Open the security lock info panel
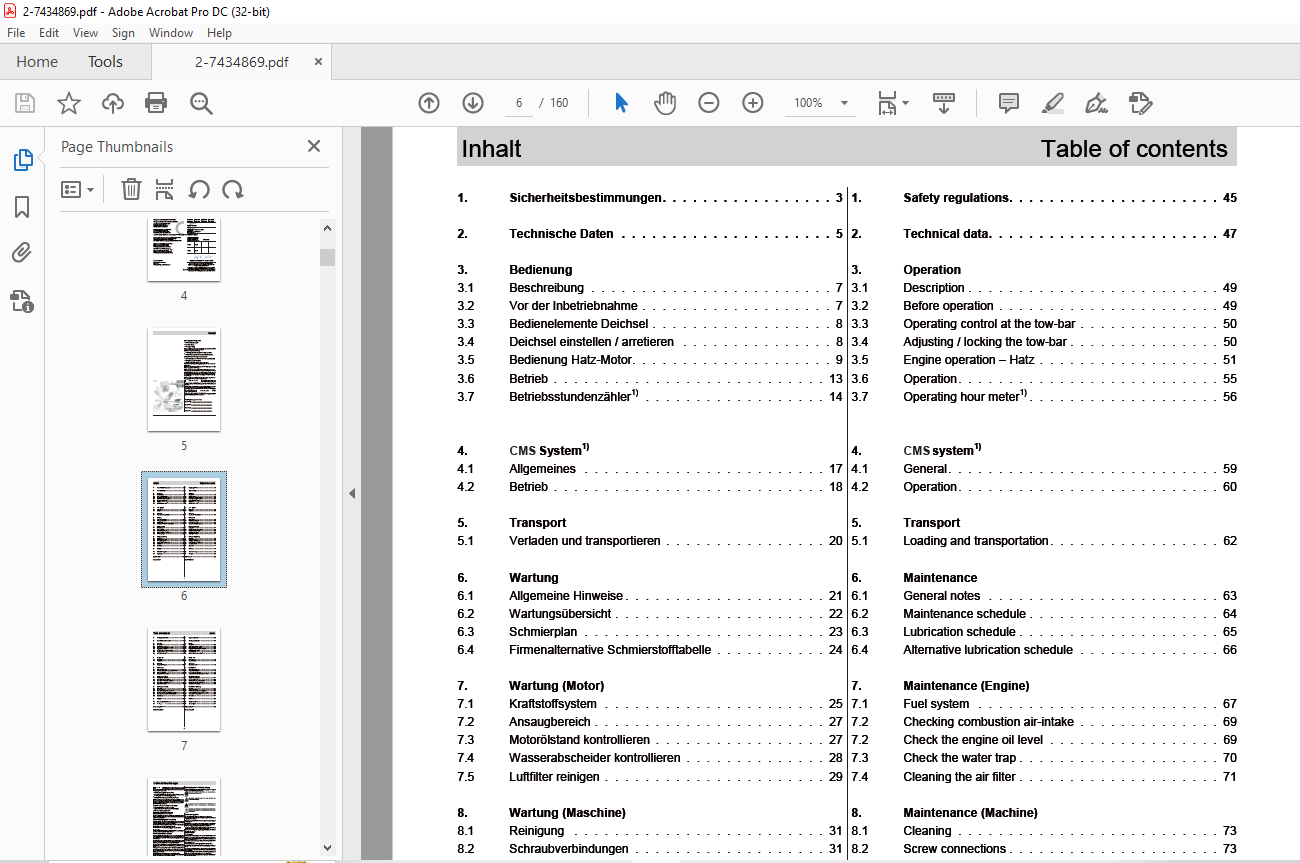 (x=22, y=300)
